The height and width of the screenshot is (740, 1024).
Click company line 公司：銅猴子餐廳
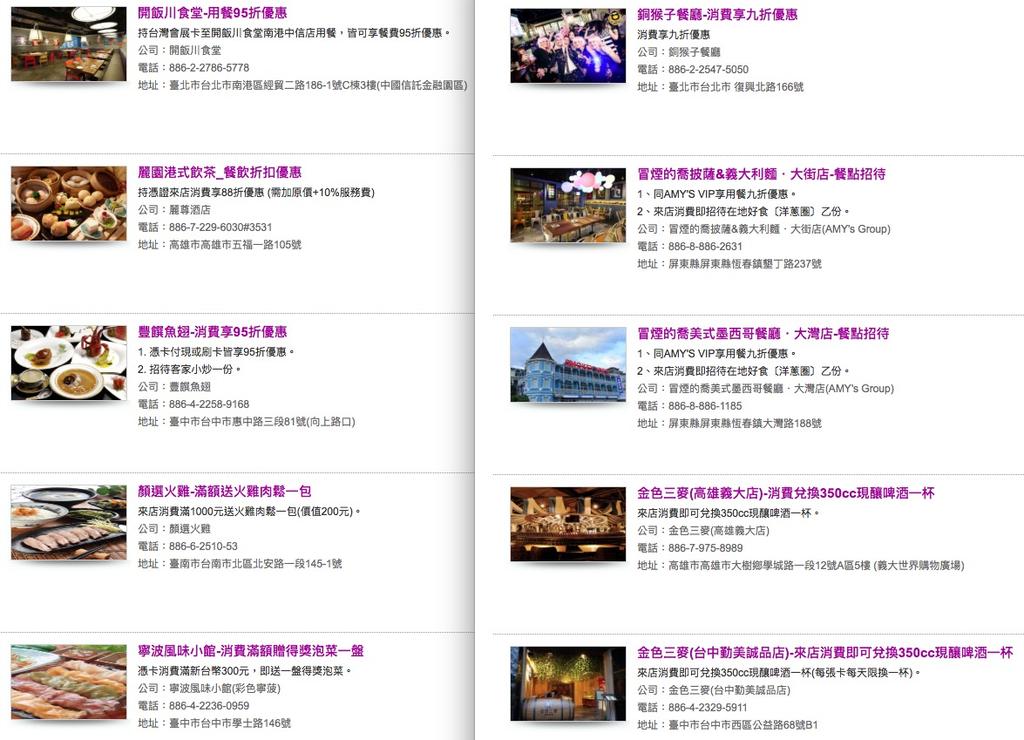(x=679, y=52)
